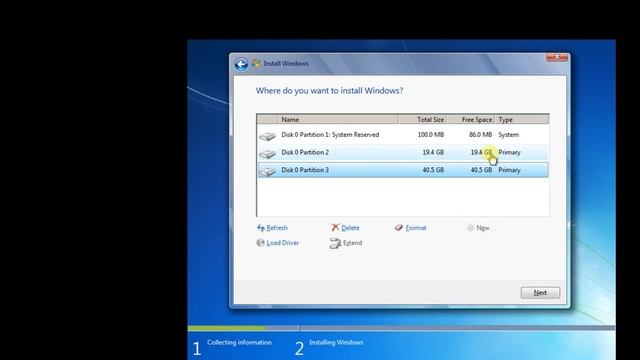Screen dimensions: 640x360
Task: Click the blue back arrow button
Action: tap(241, 64)
